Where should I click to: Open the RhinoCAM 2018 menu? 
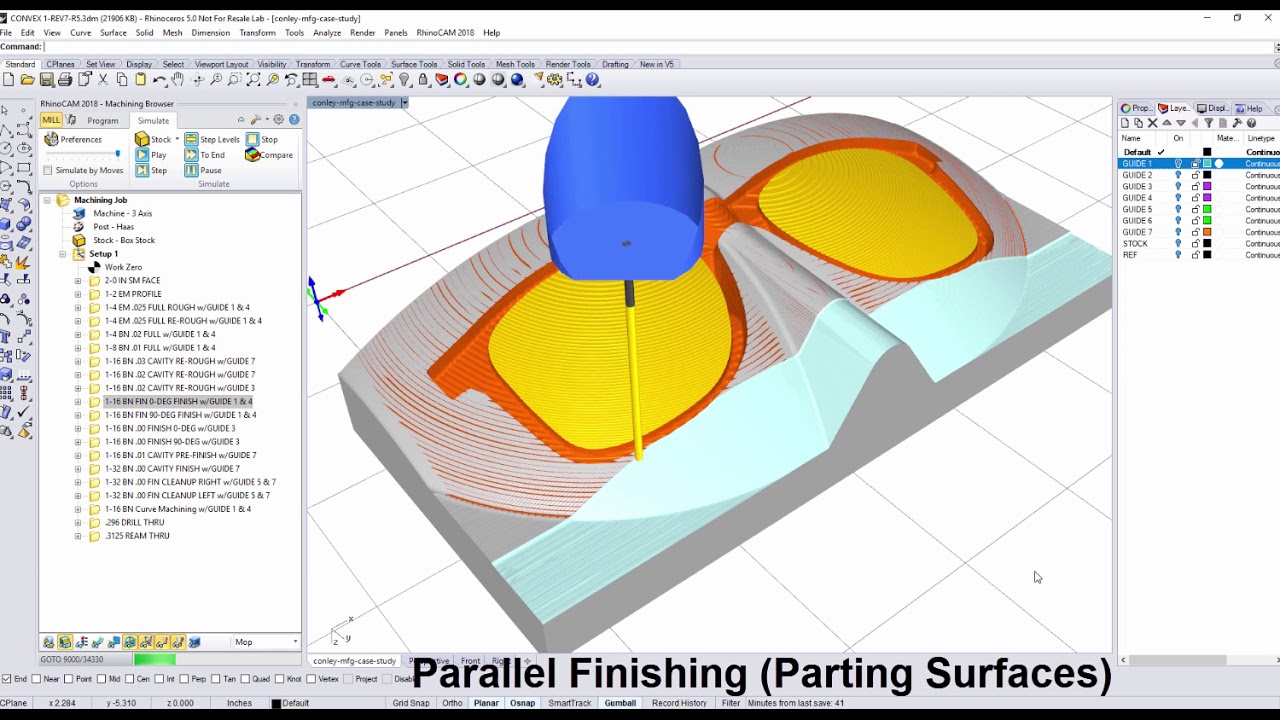[445, 33]
